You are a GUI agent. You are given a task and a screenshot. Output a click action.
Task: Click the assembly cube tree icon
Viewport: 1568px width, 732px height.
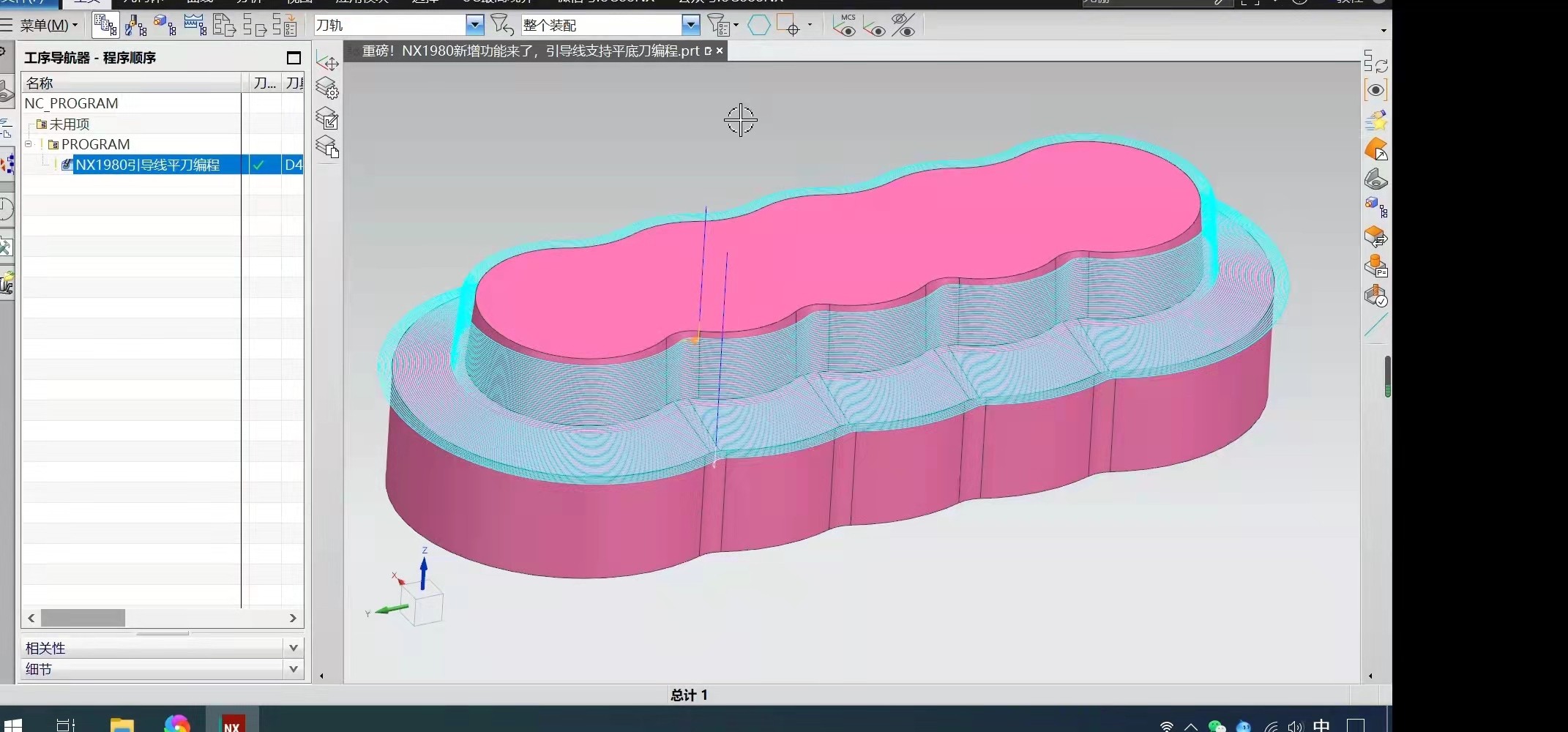click(1376, 207)
